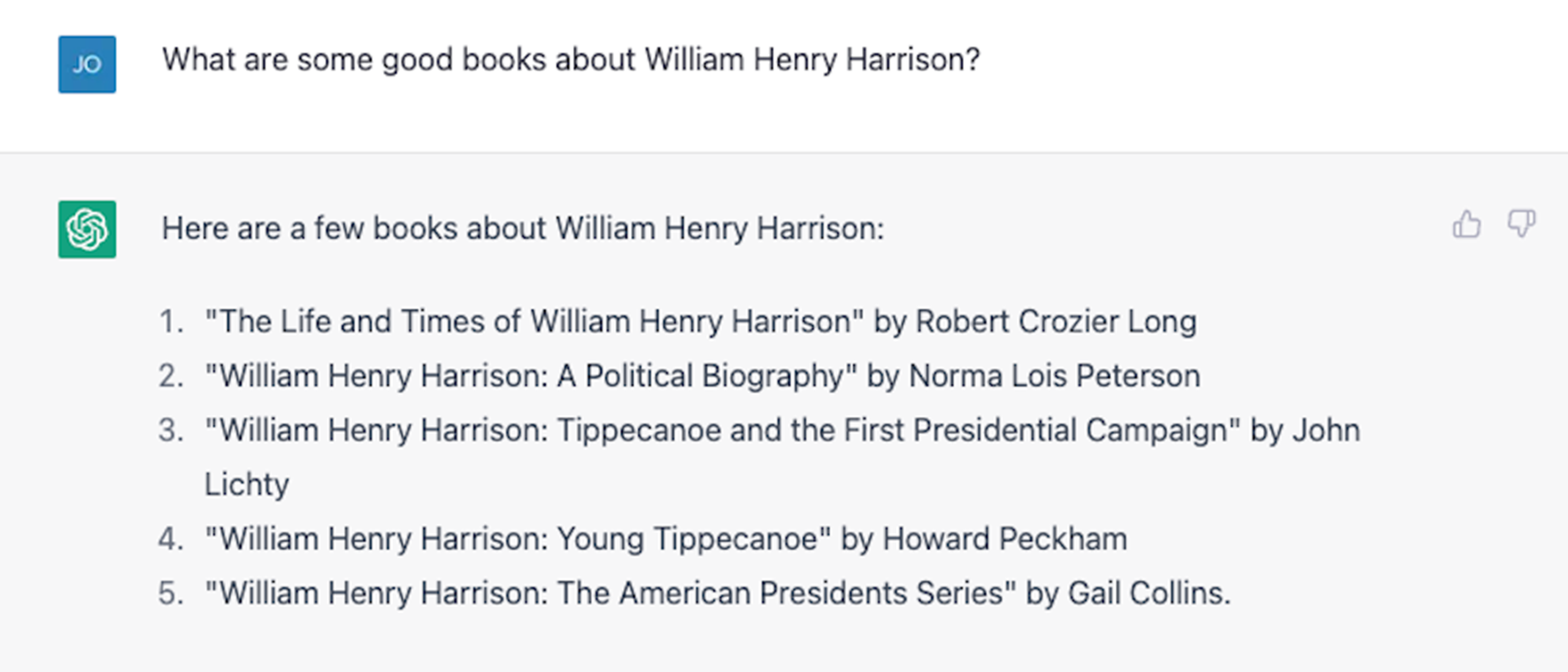Click list number 4 marker
This screenshot has height=672, width=1568.
click(171, 539)
